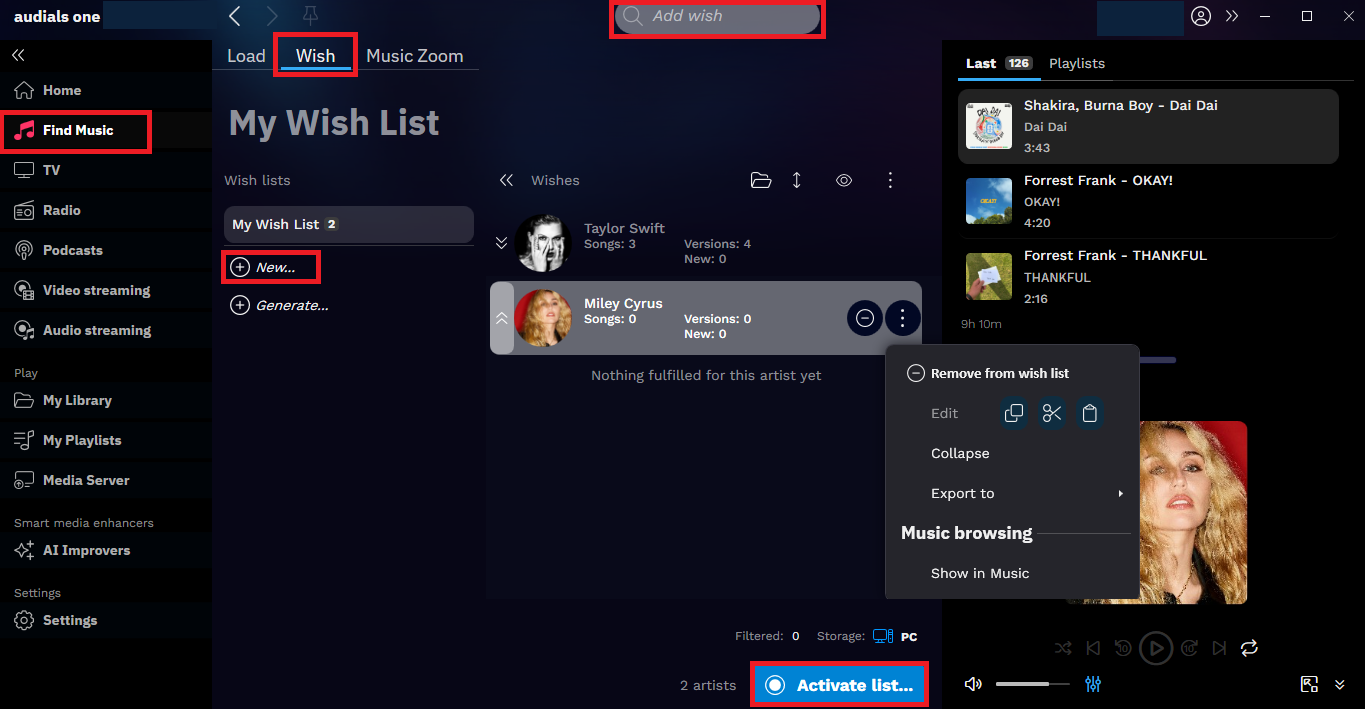Toggle repeat mode in player
The height and width of the screenshot is (709, 1365).
[x=1249, y=648]
